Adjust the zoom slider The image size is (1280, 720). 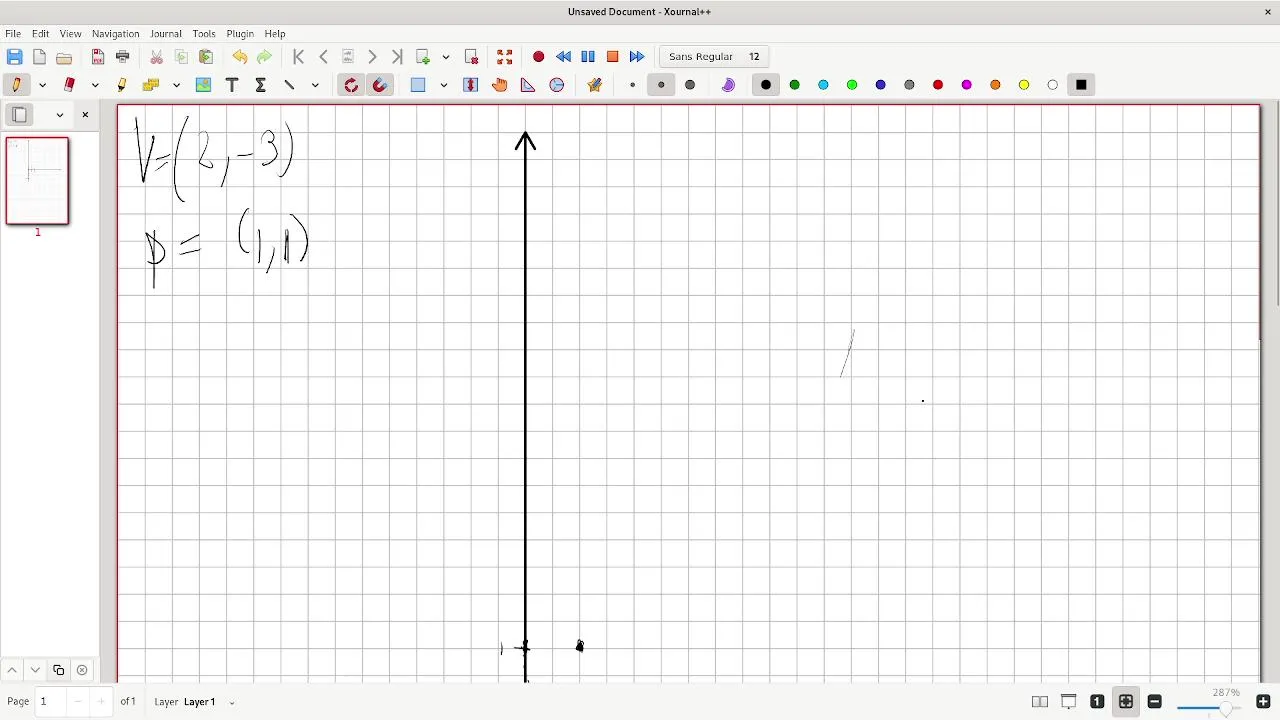(x=1211, y=708)
